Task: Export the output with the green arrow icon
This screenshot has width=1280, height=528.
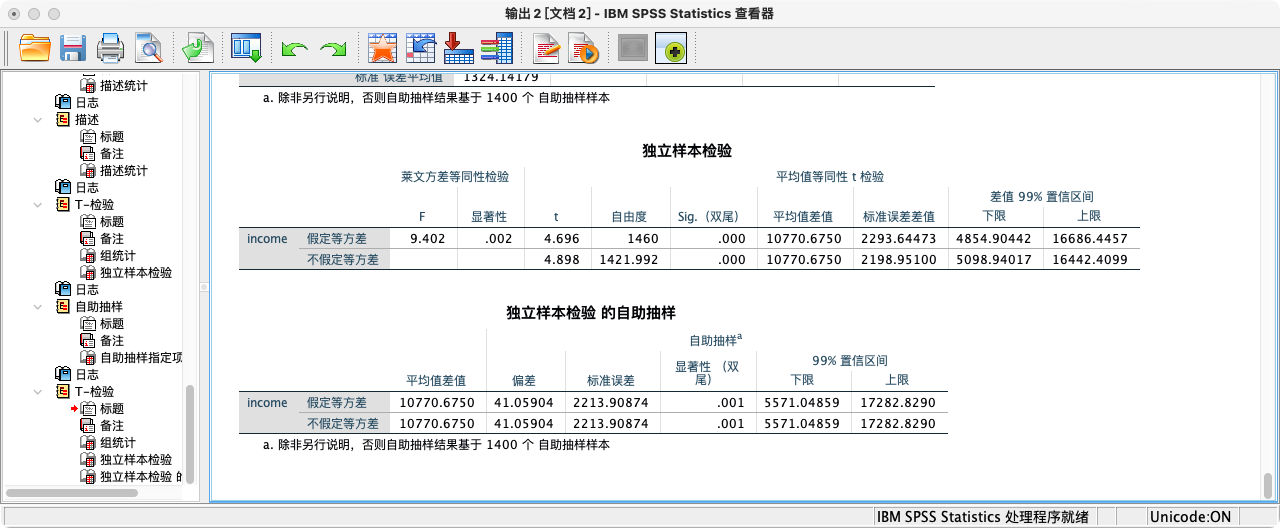Action: [197, 47]
